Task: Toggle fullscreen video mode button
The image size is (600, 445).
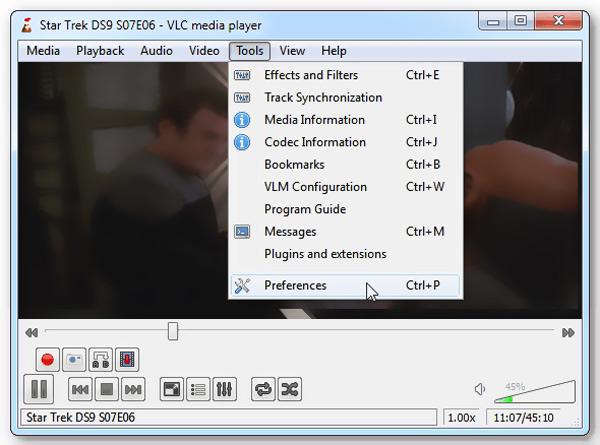Action: point(171,389)
